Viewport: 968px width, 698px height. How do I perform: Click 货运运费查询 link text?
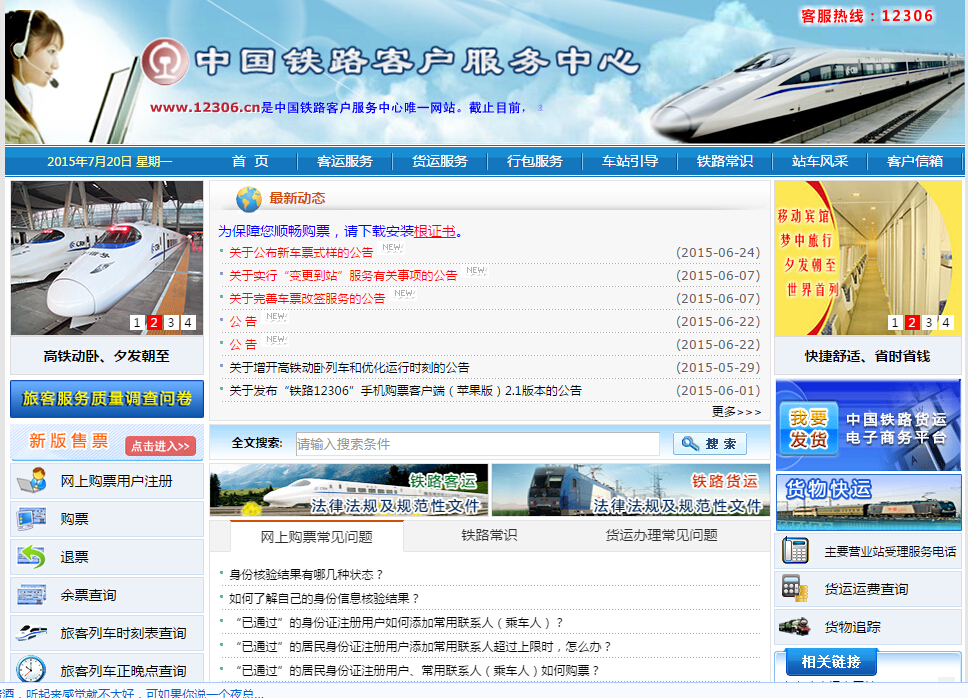click(866, 589)
